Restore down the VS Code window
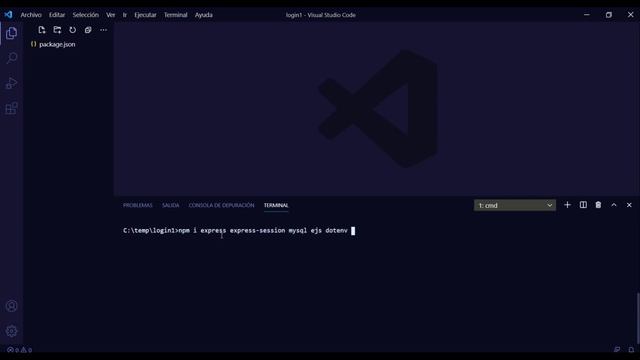The image size is (640, 360). pyautogui.click(x=609, y=15)
